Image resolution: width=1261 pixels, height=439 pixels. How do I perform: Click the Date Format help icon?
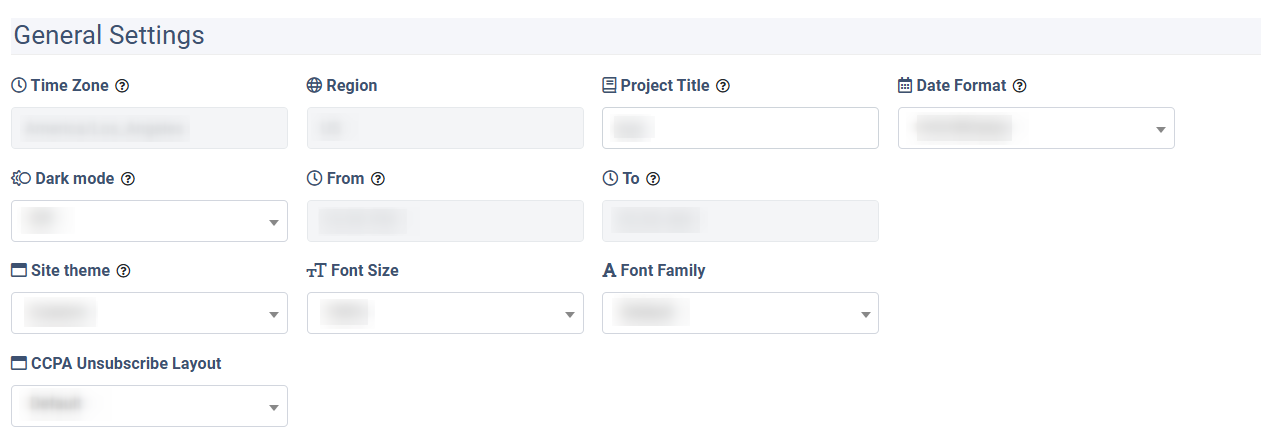1019,86
